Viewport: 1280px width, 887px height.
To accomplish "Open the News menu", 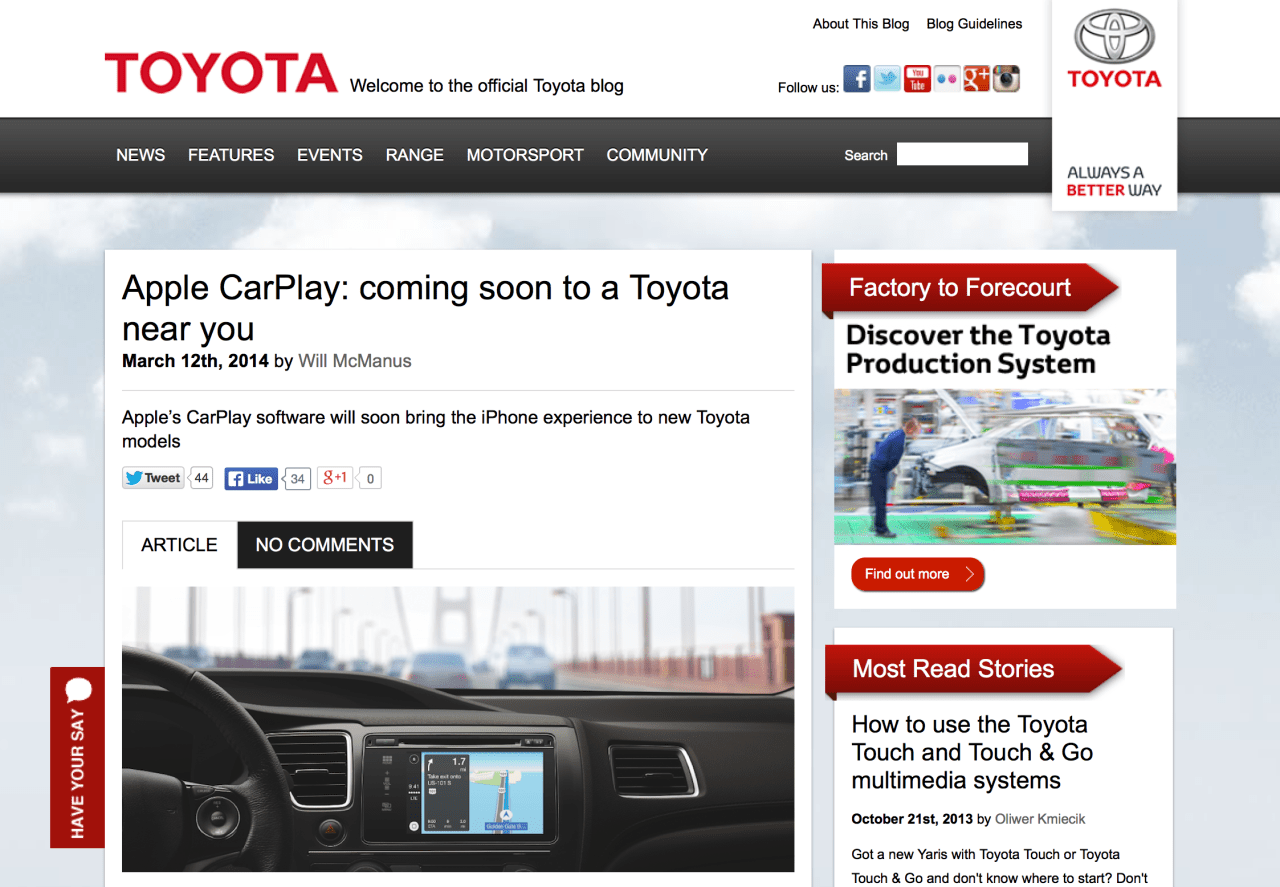I will pos(141,155).
